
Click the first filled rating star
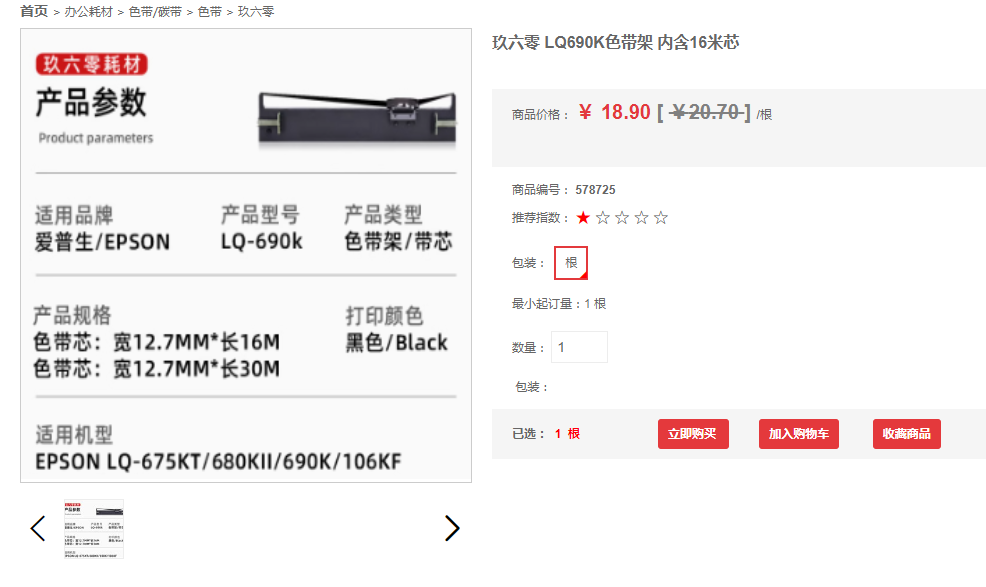pyautogui.click(x=584, y=218)
